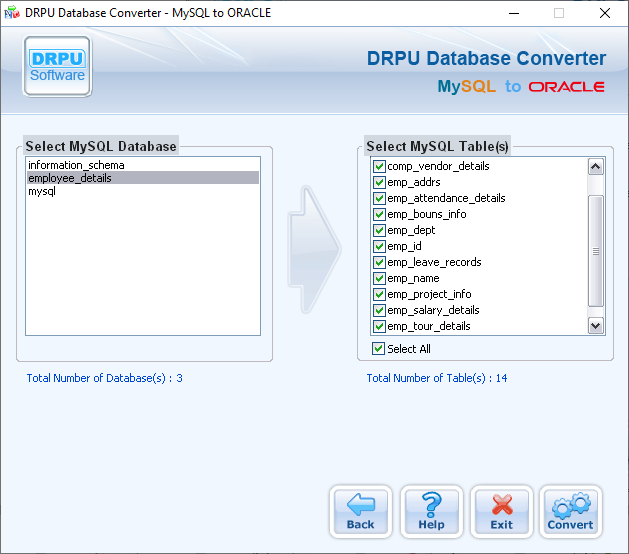The height and width of the screenshot is (554, 629).
Task: Toggle the emp_project_info checkbox
Action: [379, 294]
